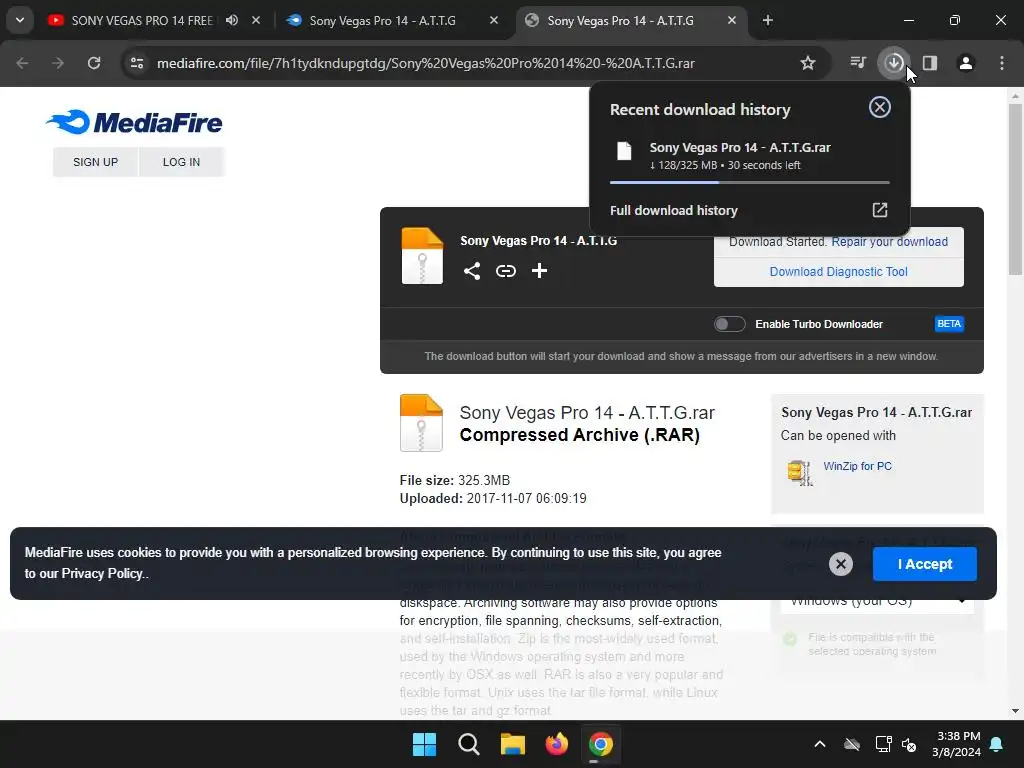Image resolution: width=1024 pixels, height=768 pixels.
Task: Go forward with the arrow button
Action: coord(58,63)
